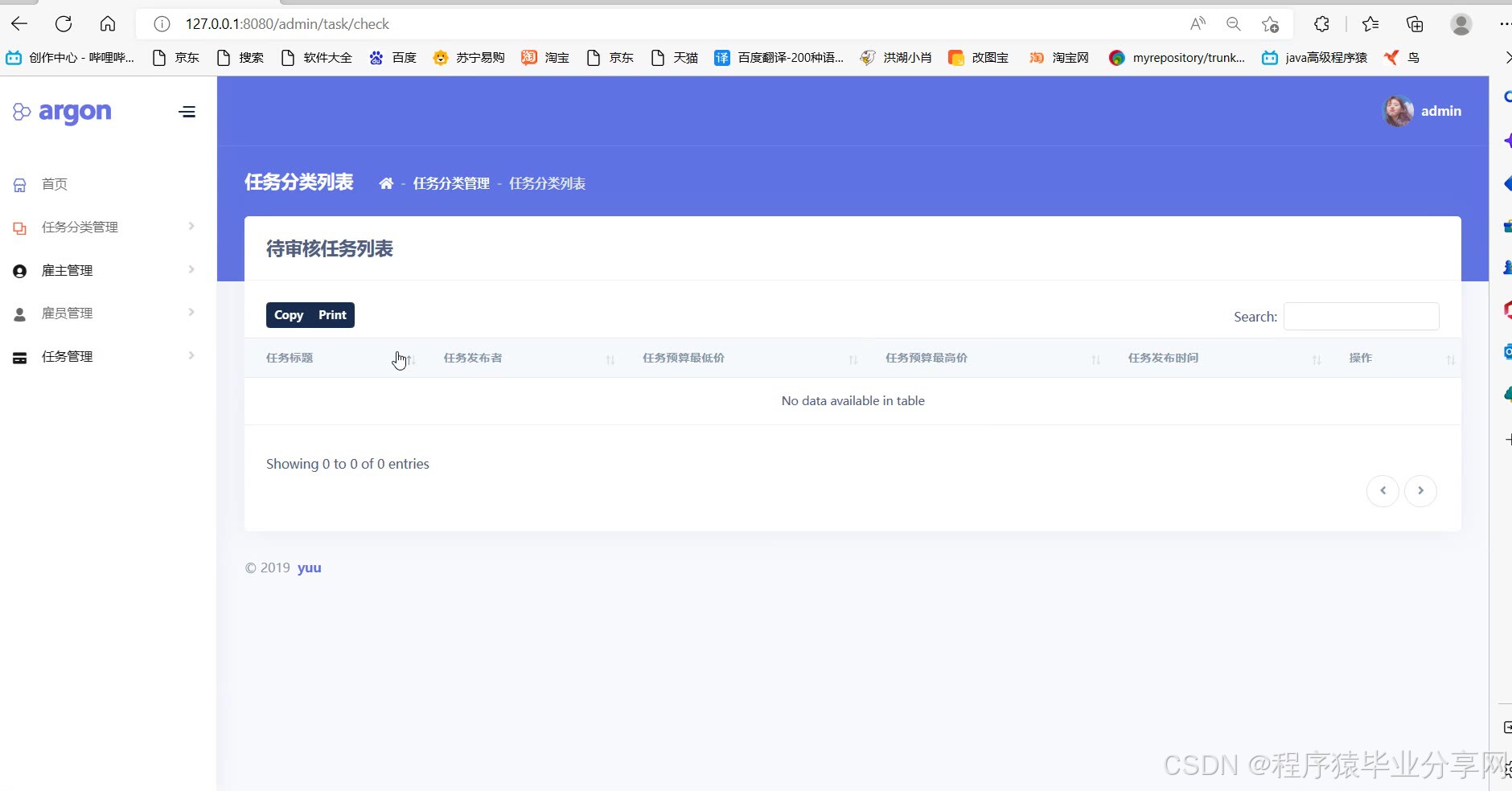This screenshot has width=1512, height=791.
Task: Open collections icon in browser toolbar
Action: 1415,24
